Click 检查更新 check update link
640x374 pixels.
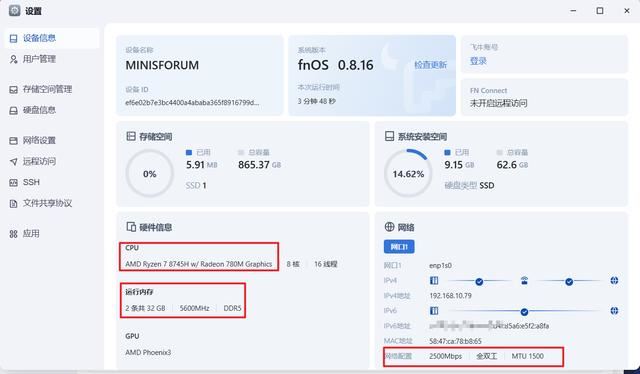point(430,65)
